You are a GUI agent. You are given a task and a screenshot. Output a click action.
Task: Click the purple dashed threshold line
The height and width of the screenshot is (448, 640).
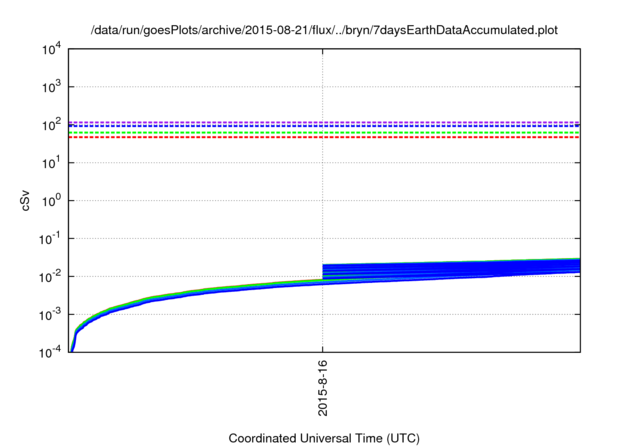click(324, 122)
